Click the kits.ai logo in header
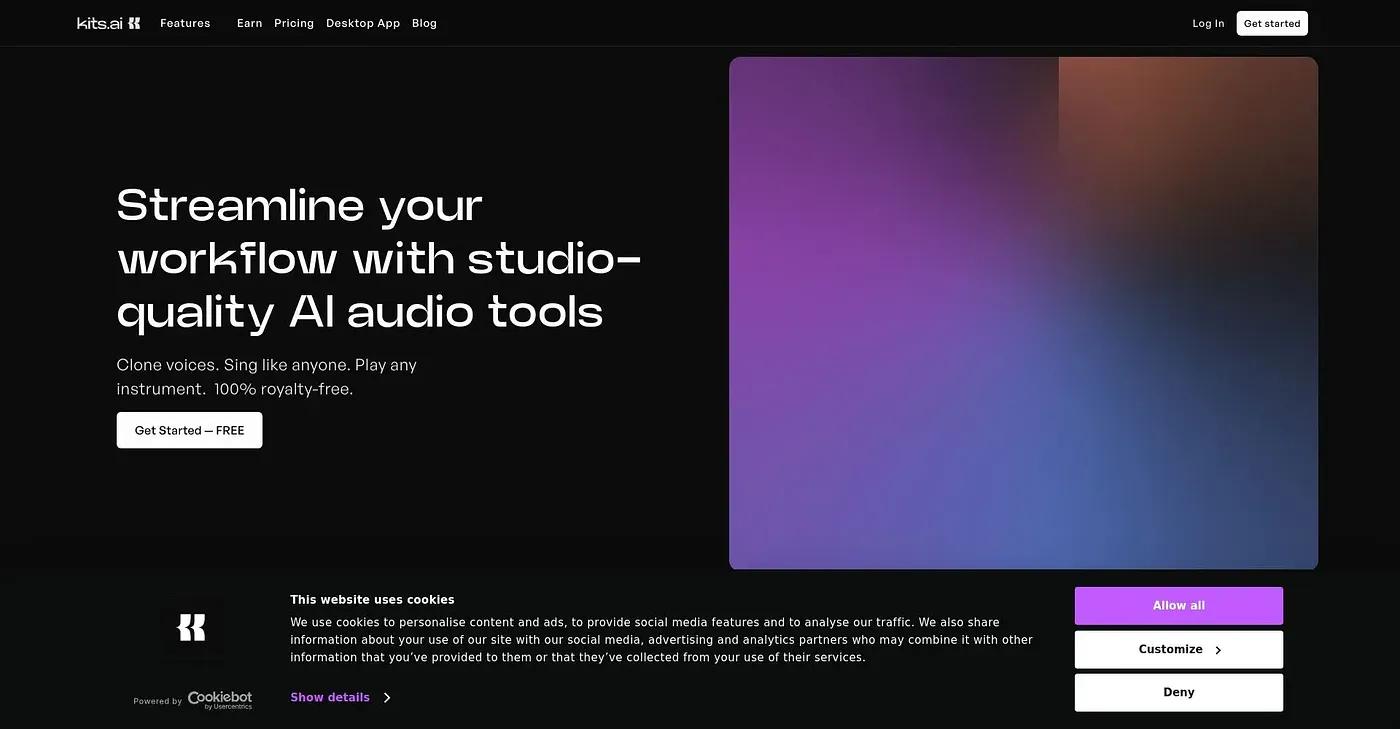Image resolution: width=1400 pixels, height=729 pixels. 109,23
